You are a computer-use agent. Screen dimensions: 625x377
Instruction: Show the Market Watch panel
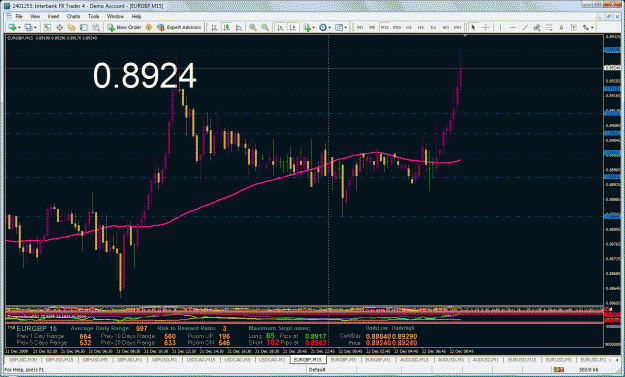click(47, 27)
